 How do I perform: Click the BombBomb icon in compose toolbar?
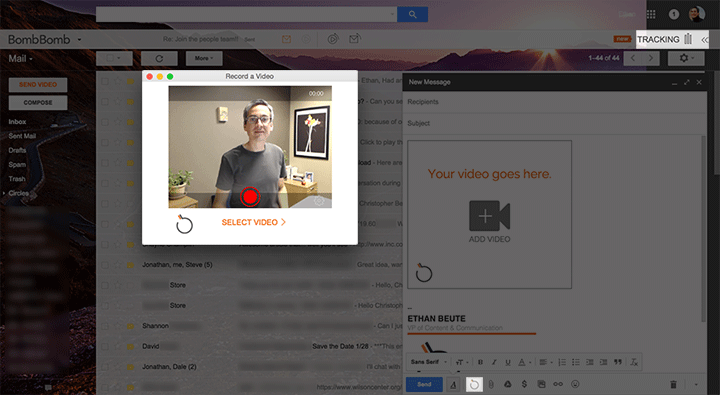pos(474,384)
